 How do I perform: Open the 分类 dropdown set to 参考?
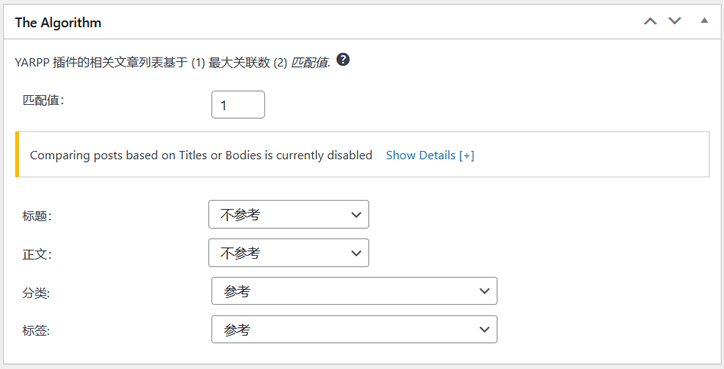[x=354, y=291]
